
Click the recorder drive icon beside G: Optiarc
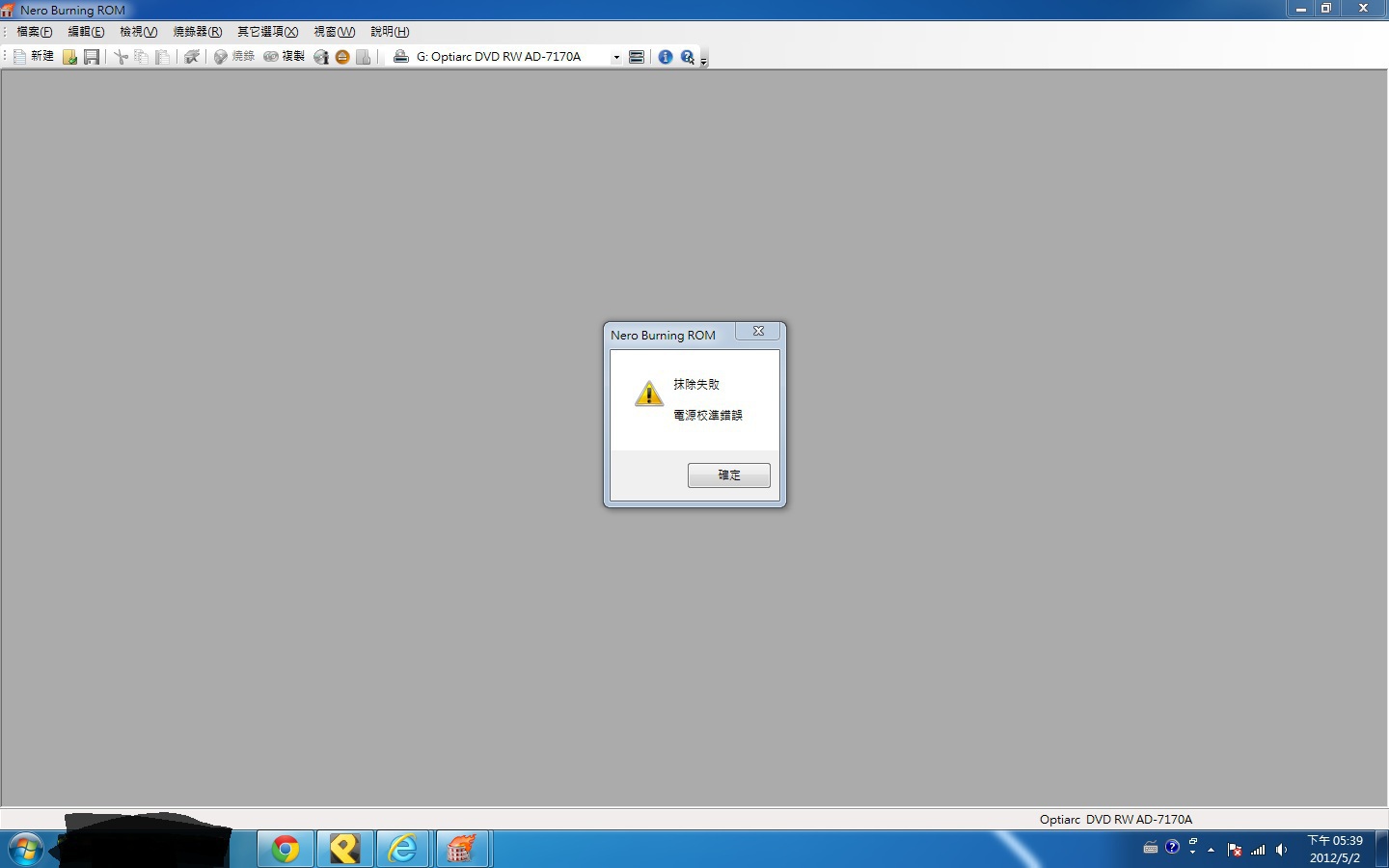click(x=401, y=57)
